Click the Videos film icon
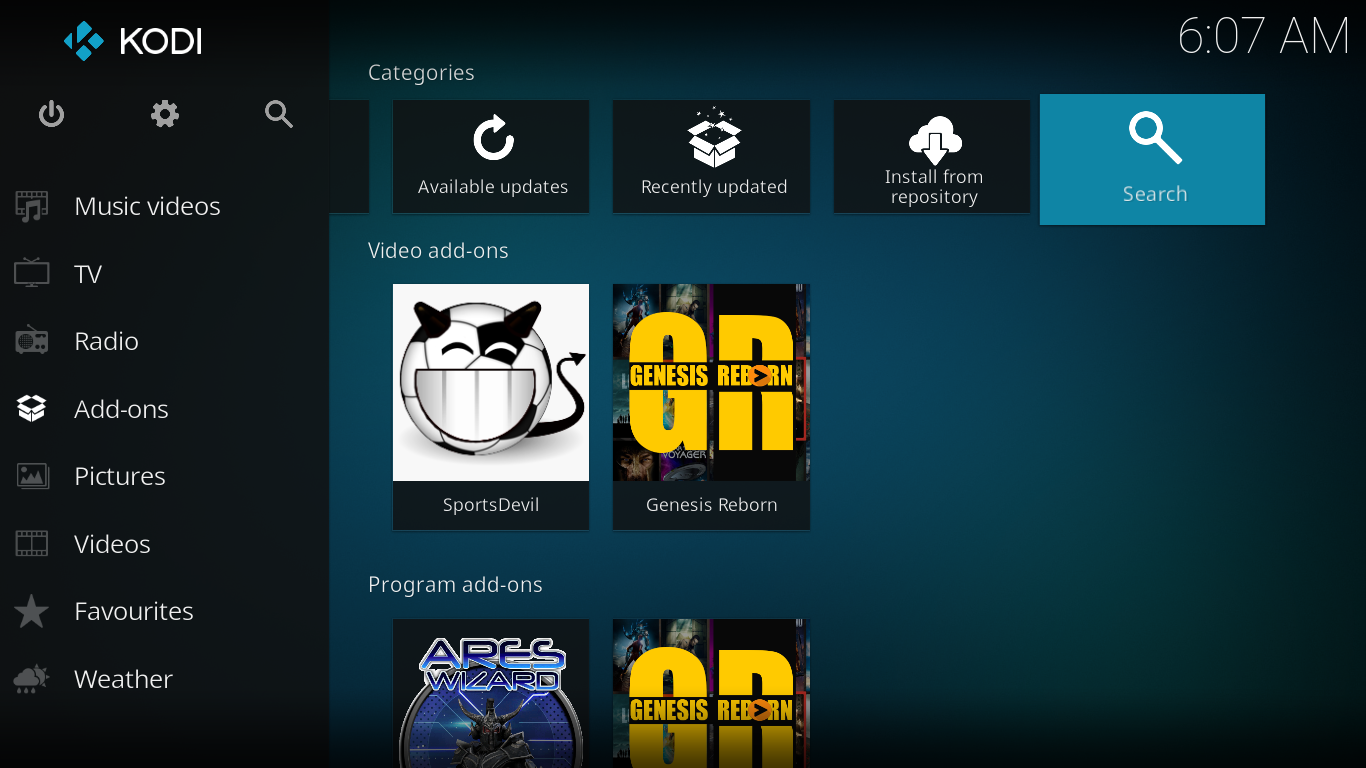This screenshot has width=1366, height=768. [32, 543]
